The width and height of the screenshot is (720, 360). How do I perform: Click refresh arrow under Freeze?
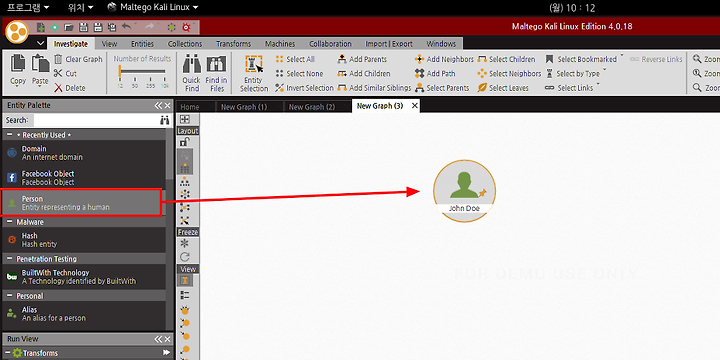point(185,257)
